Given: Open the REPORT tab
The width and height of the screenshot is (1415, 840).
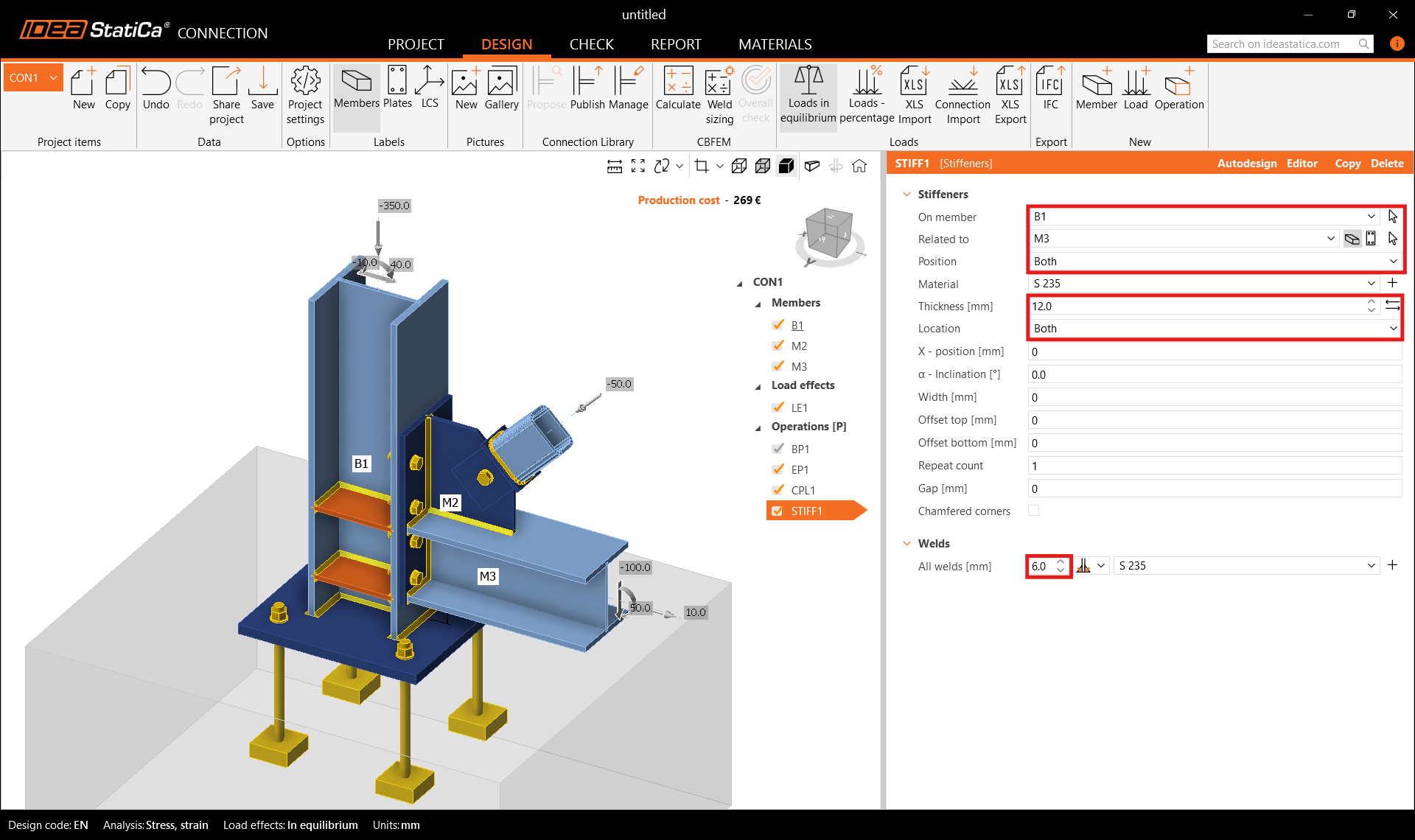Looking at the screenshot, I should pyautogui.click(x=675, y=44).
